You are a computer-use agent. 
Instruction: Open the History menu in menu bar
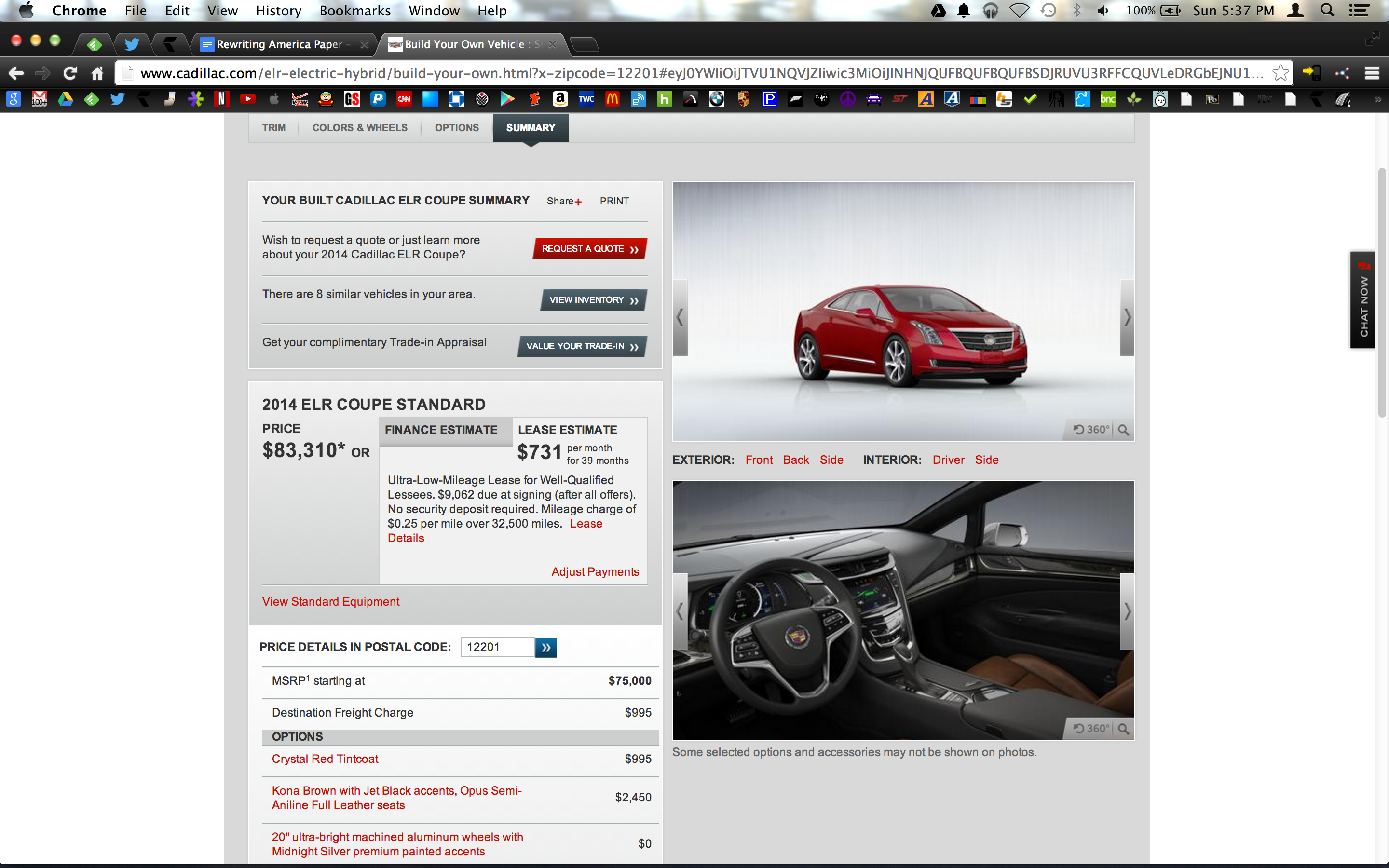click(x=278, y=10)
